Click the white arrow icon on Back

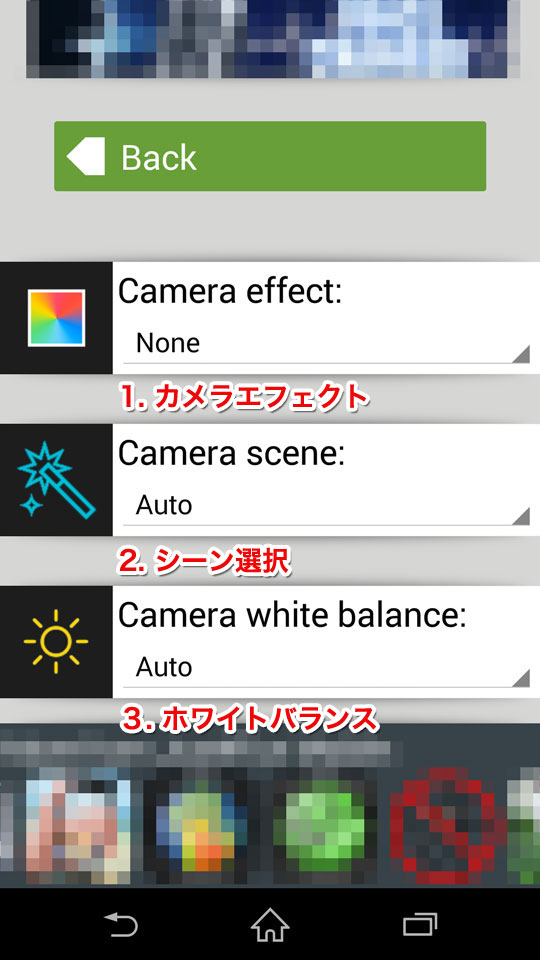point(86,156)
